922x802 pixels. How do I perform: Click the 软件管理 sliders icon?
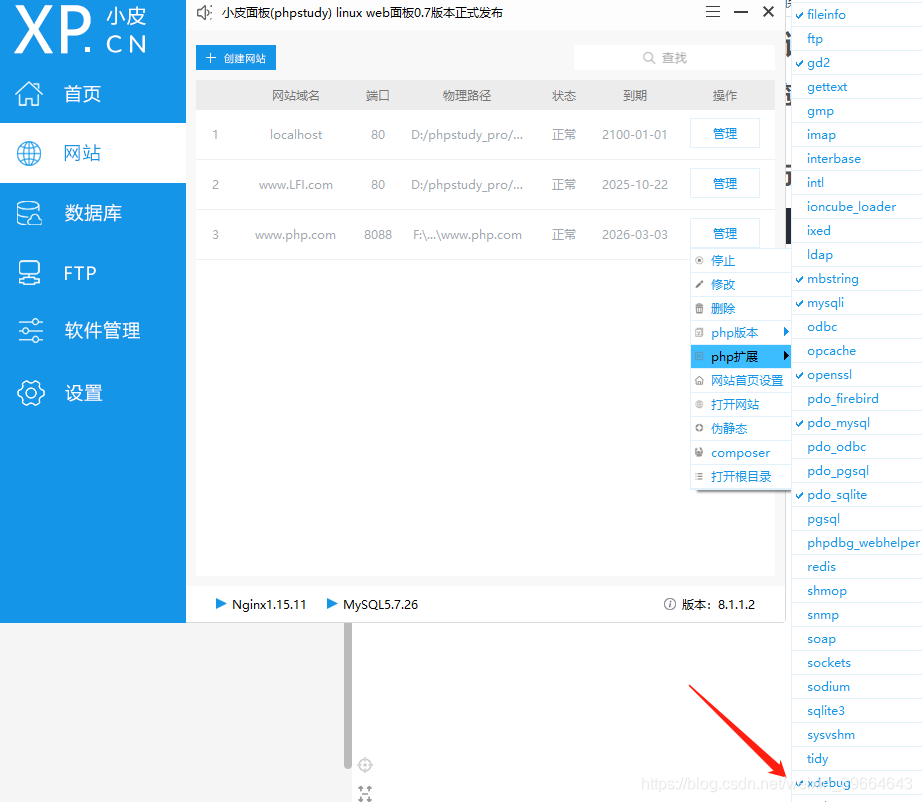click(x=31, y=330)
